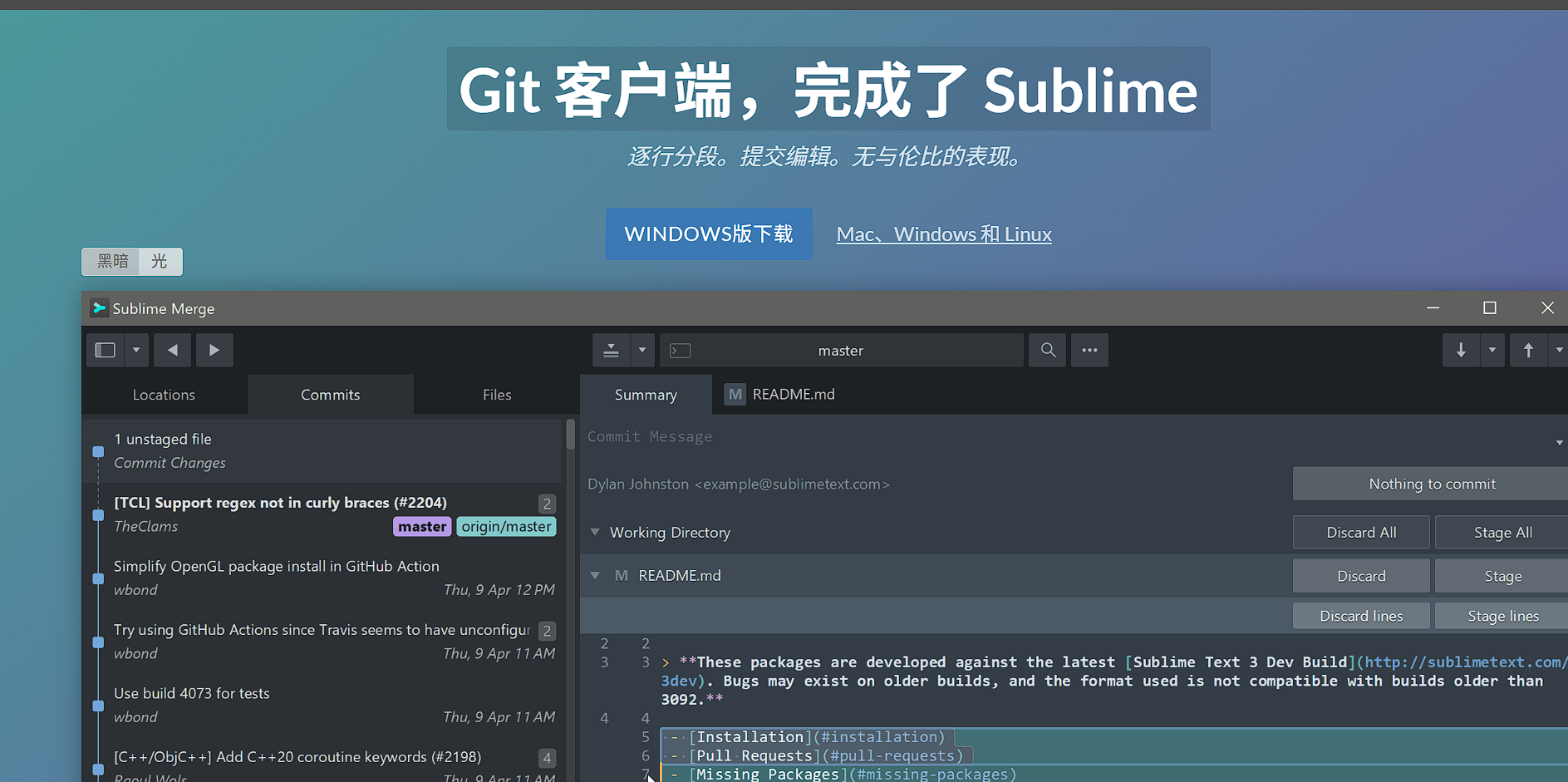The height and width of the screenshot is (782, 1568).
Task: Go forward with the right arrow button
Action: coord(214,350)
